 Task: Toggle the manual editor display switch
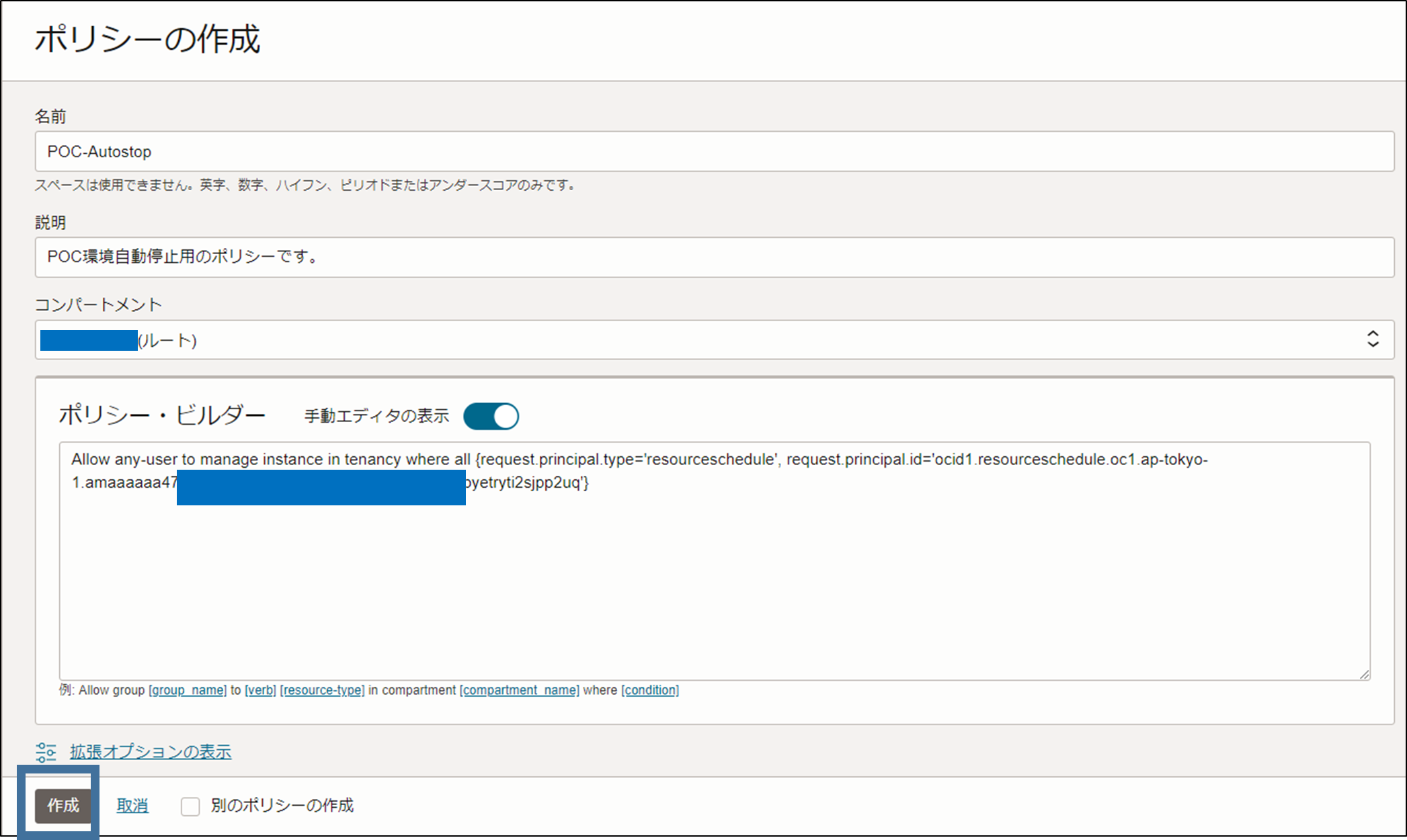[x=491, y=417]
